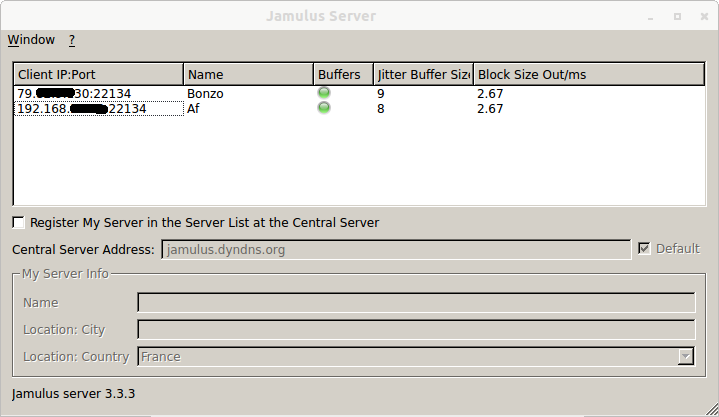Click Af's green buffer status LED

click(323, 108)
